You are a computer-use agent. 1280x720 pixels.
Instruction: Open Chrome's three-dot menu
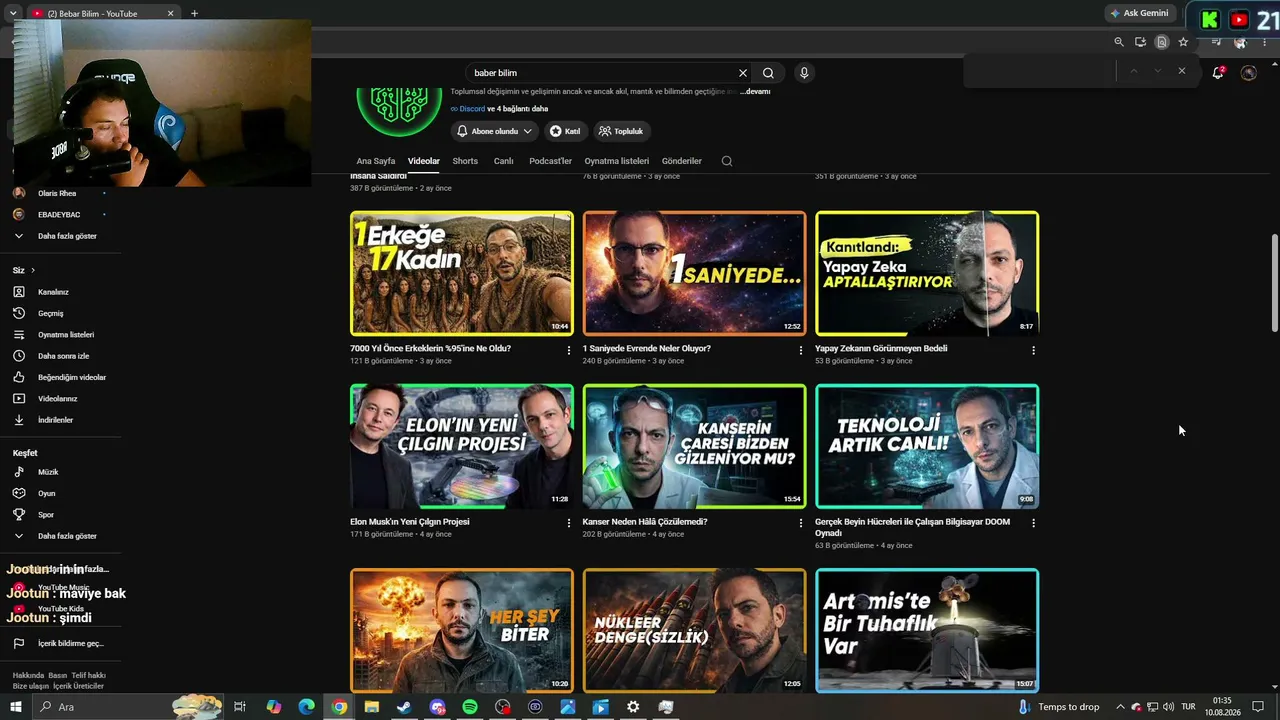(1266, 42)
